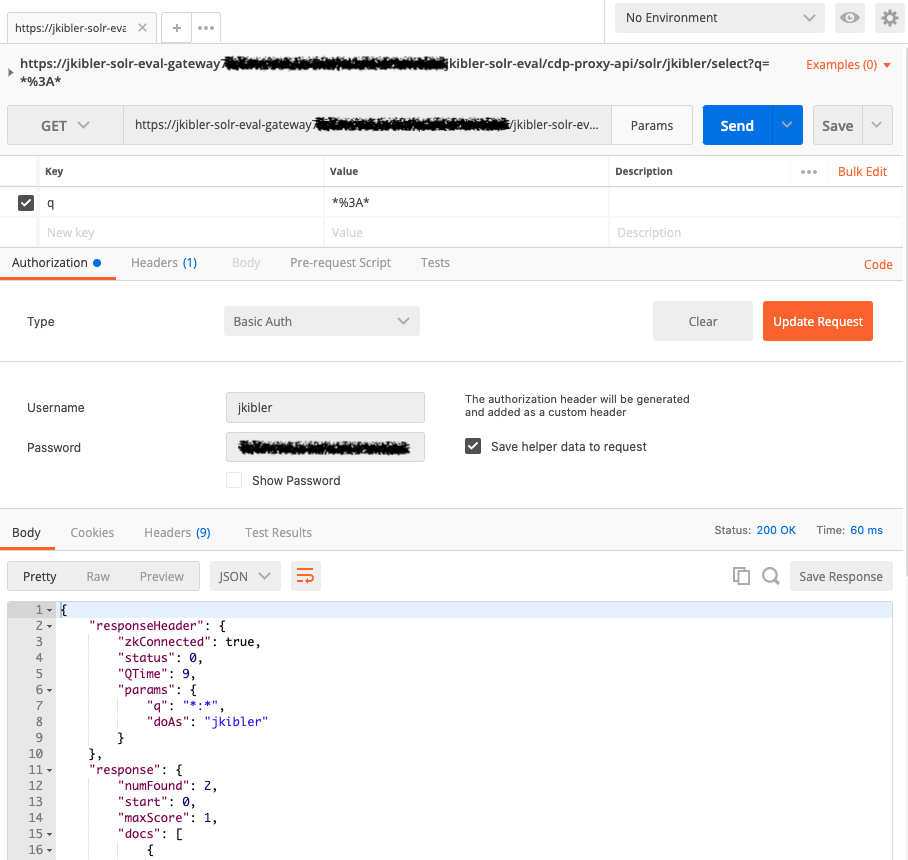908x860 pixels.
Task: Open Postman settings with the gear icon
Action: click(890, 18)
